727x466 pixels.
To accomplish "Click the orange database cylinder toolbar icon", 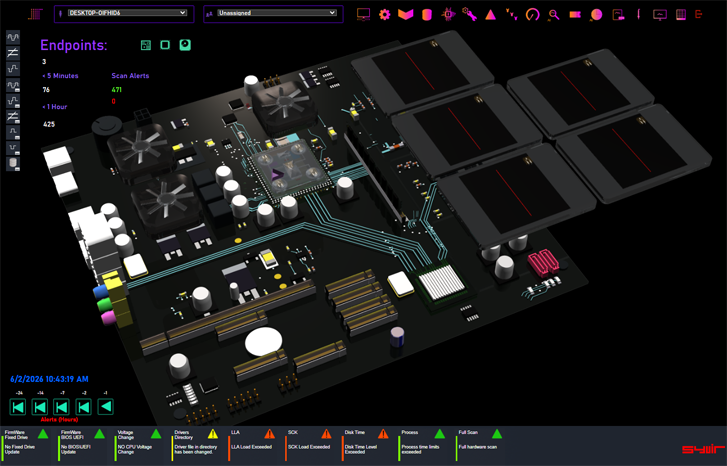I will pyautogui.click(x=426, y=14).
